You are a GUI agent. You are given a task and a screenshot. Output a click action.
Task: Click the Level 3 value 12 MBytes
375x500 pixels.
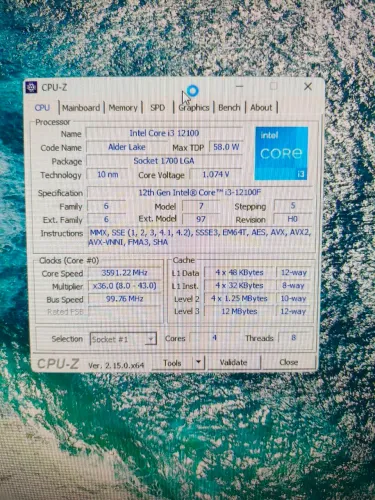239,312
